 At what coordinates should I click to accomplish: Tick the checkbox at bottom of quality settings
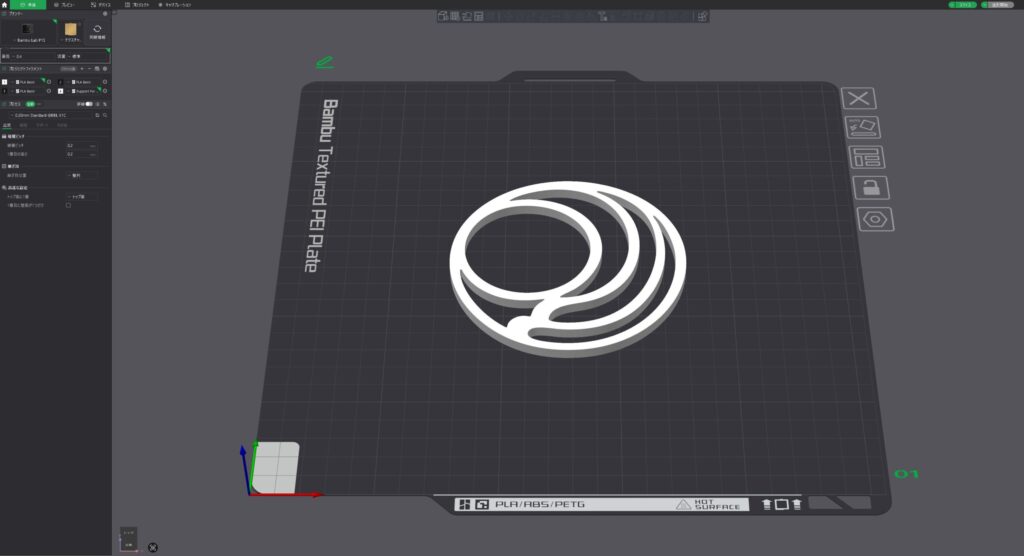click(68, 205)
